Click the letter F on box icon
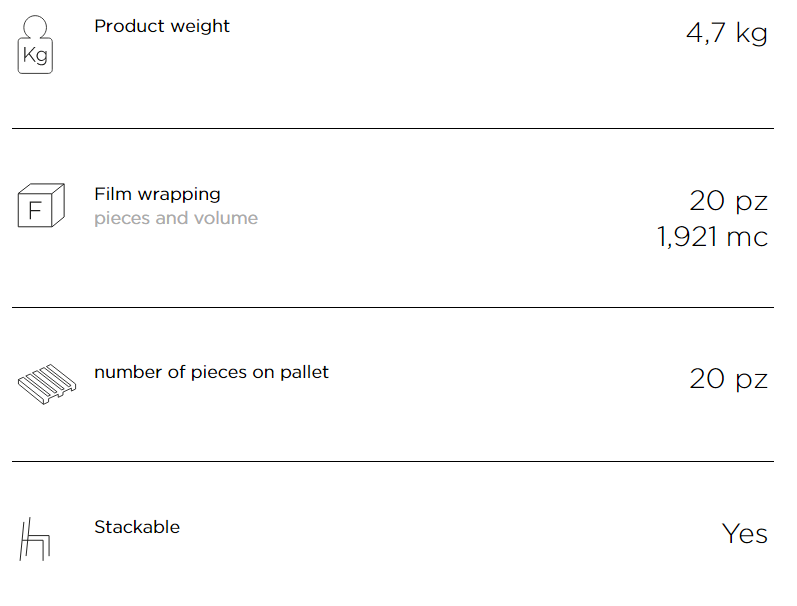 35,210
